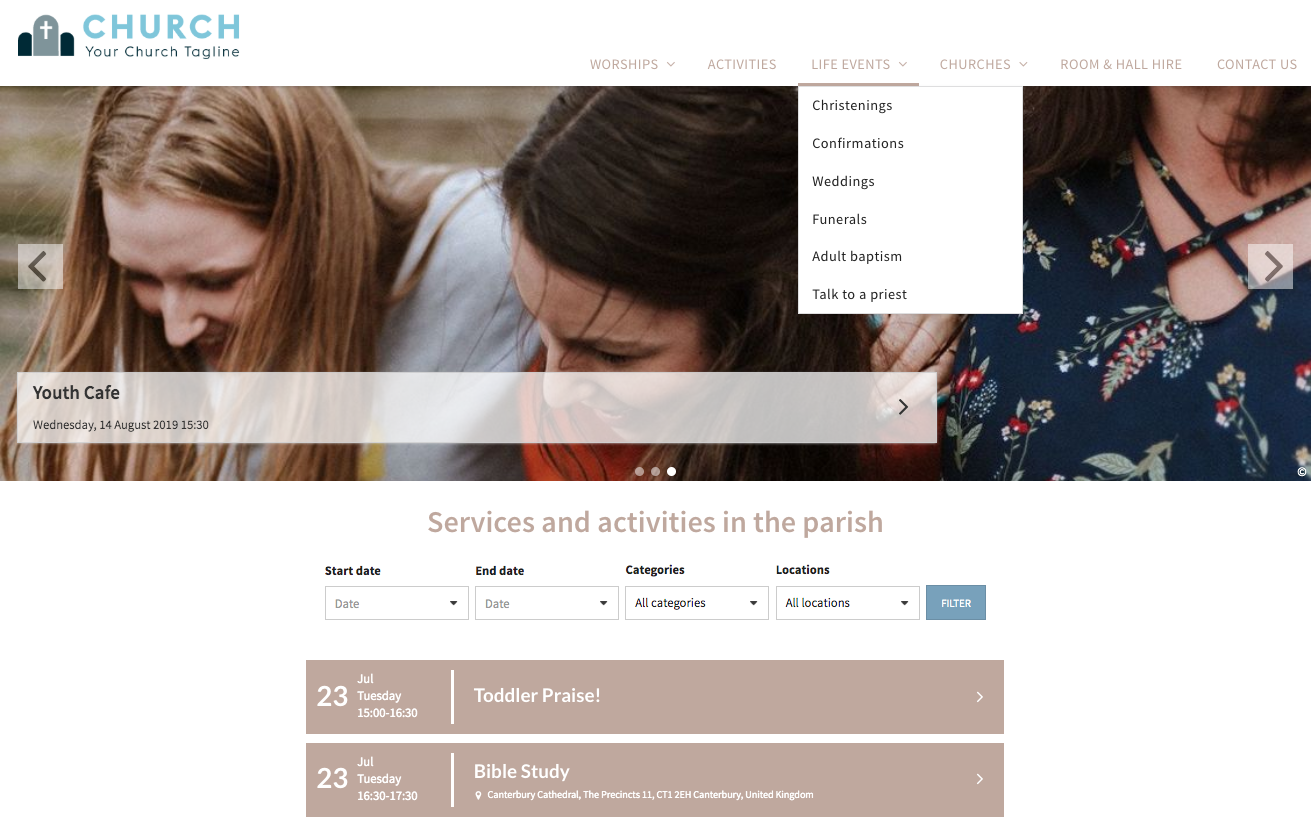This screenshot has width=1311, height=822.
Task: Expand the Worships navigation menu
Action: coord(632,64)
